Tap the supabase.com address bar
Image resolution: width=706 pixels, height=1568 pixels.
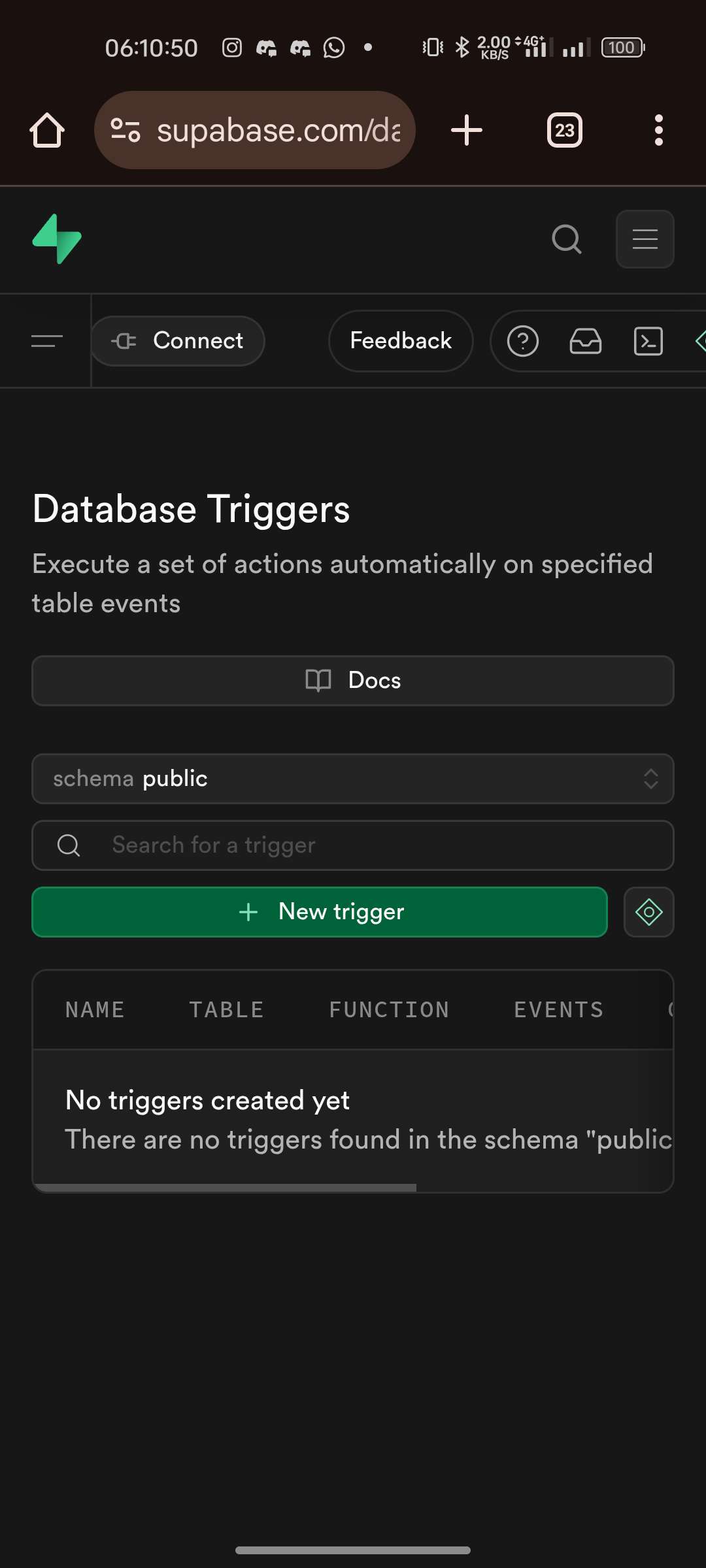pyautogui.click(x=255, y=130)
